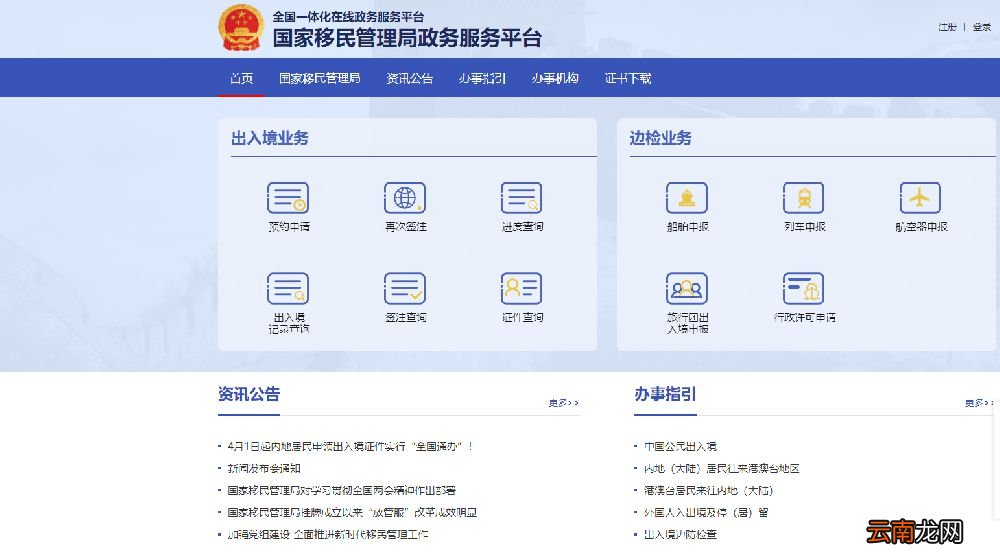Open the 新闻发布会通知 news item
1000x560 pixels.
[x=264, y=468]
